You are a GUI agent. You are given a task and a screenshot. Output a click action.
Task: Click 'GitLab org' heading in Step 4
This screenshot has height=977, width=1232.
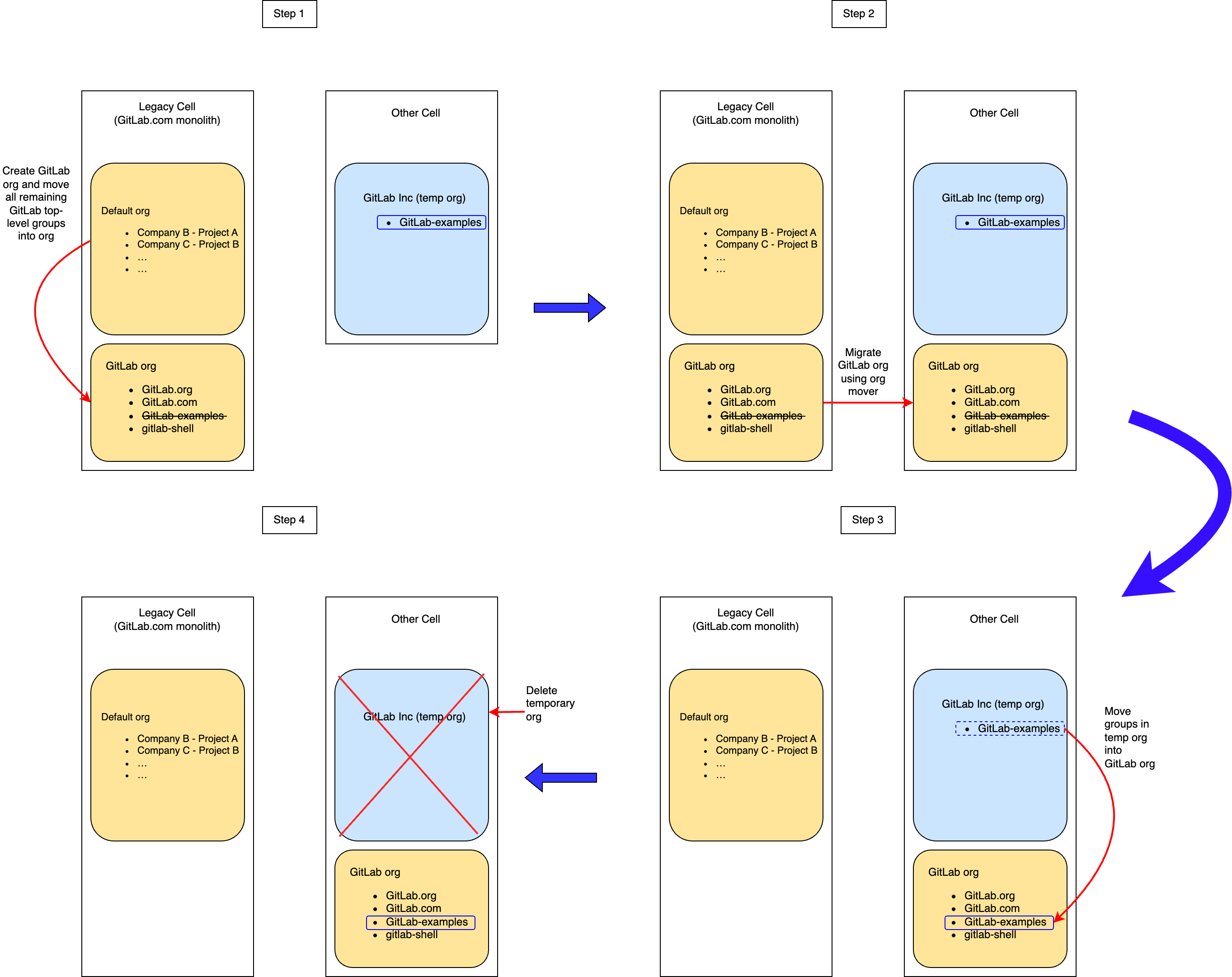pyautogui.click(x=375, y=872)
